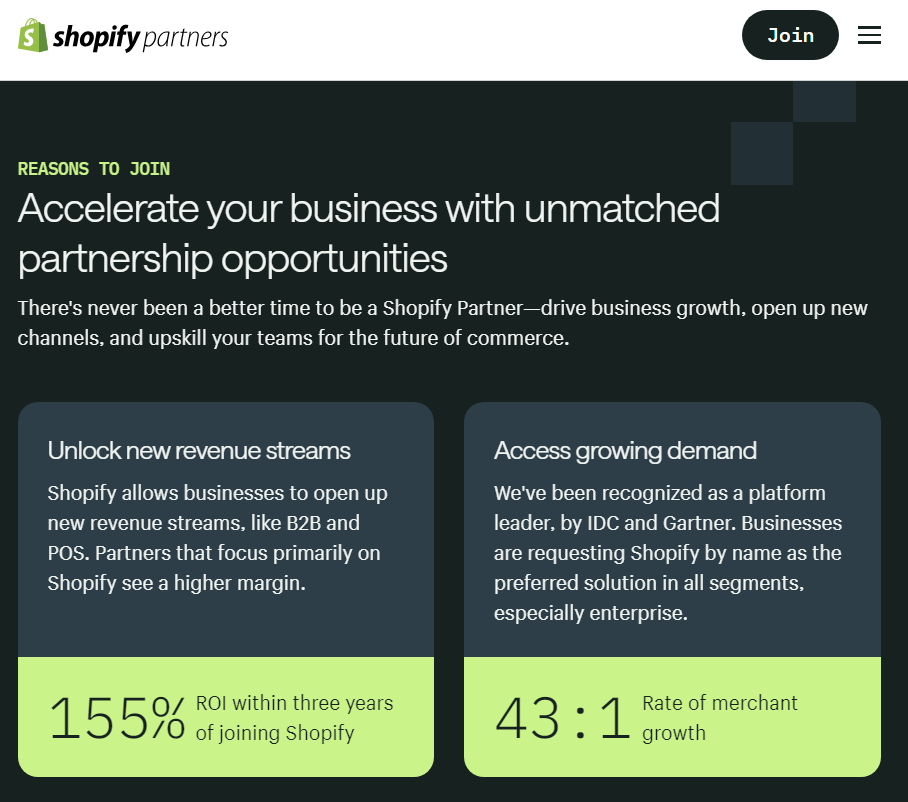Open the hamburger navigation menu

point(869,35)
